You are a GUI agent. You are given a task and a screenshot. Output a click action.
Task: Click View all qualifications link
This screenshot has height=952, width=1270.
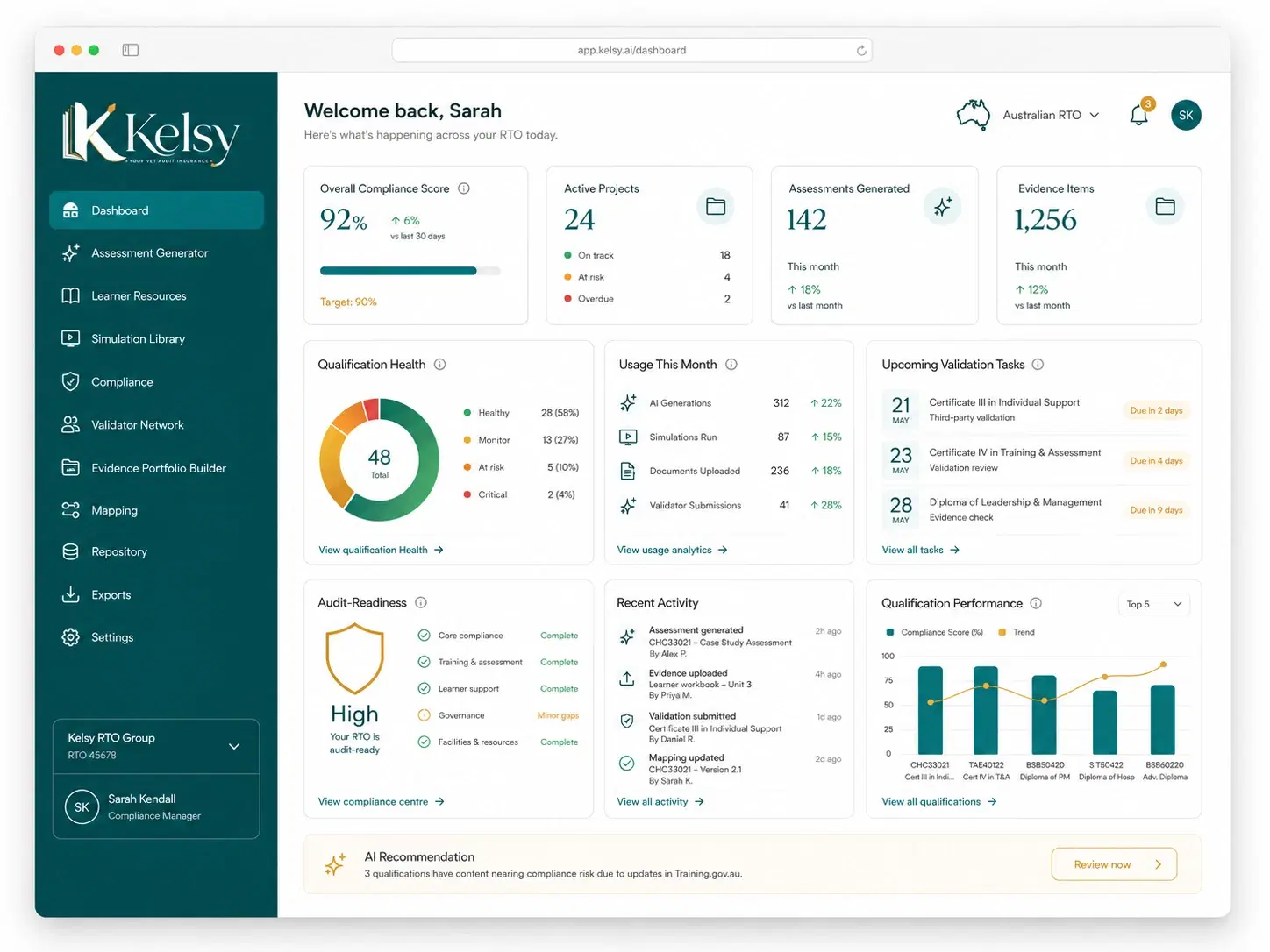tap(938, 801)
